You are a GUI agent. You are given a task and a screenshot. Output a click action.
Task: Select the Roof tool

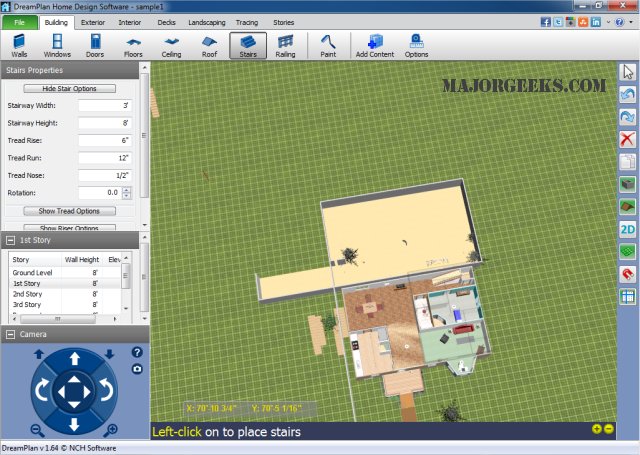(209, 46)
